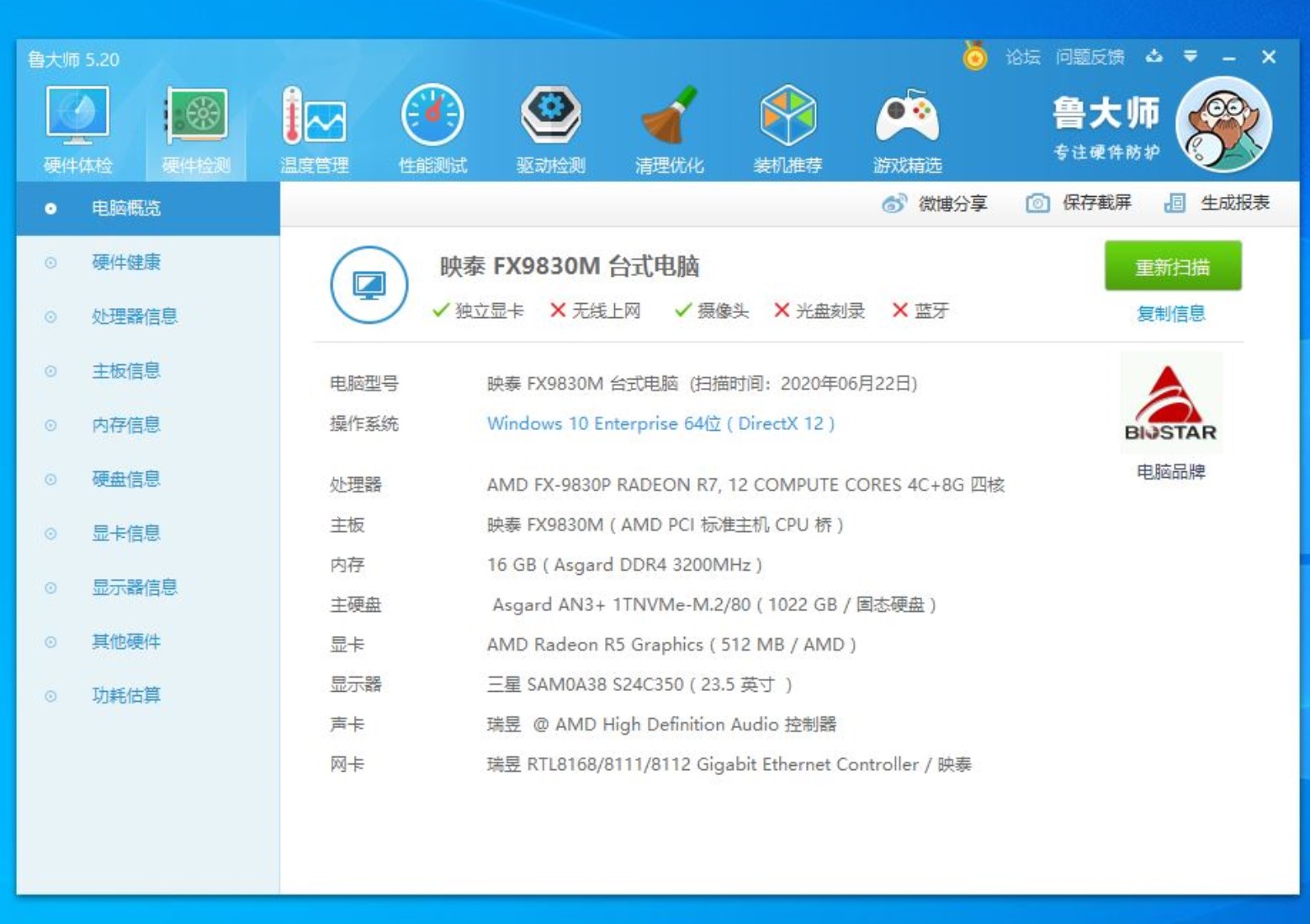Click sound card value AMD High Definition Audio

point(661,725)
